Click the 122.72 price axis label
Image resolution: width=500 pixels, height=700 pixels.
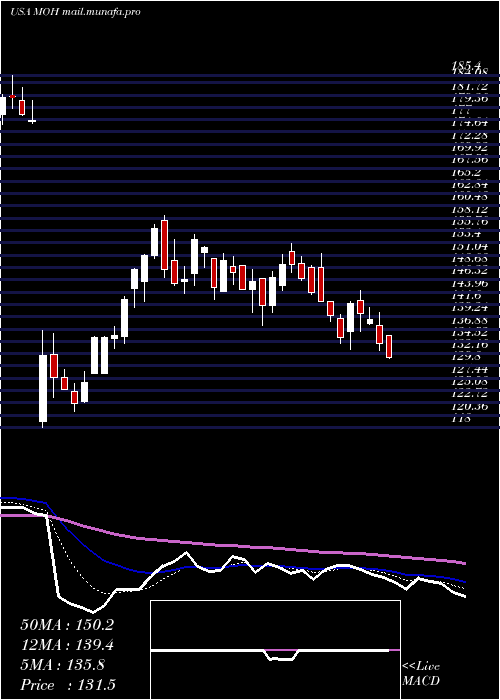[x=469, y=395]
